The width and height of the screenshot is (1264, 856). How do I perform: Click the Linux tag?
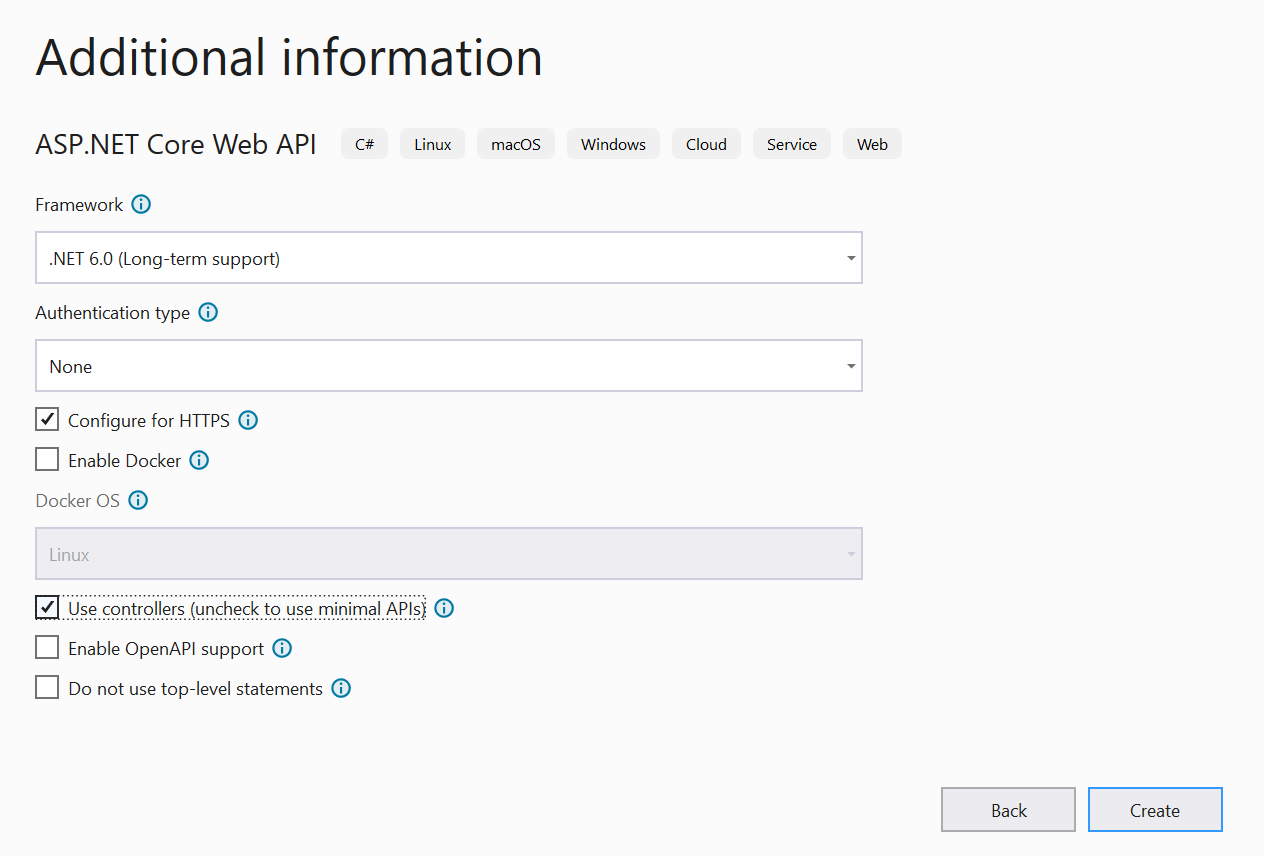point(433,144)
